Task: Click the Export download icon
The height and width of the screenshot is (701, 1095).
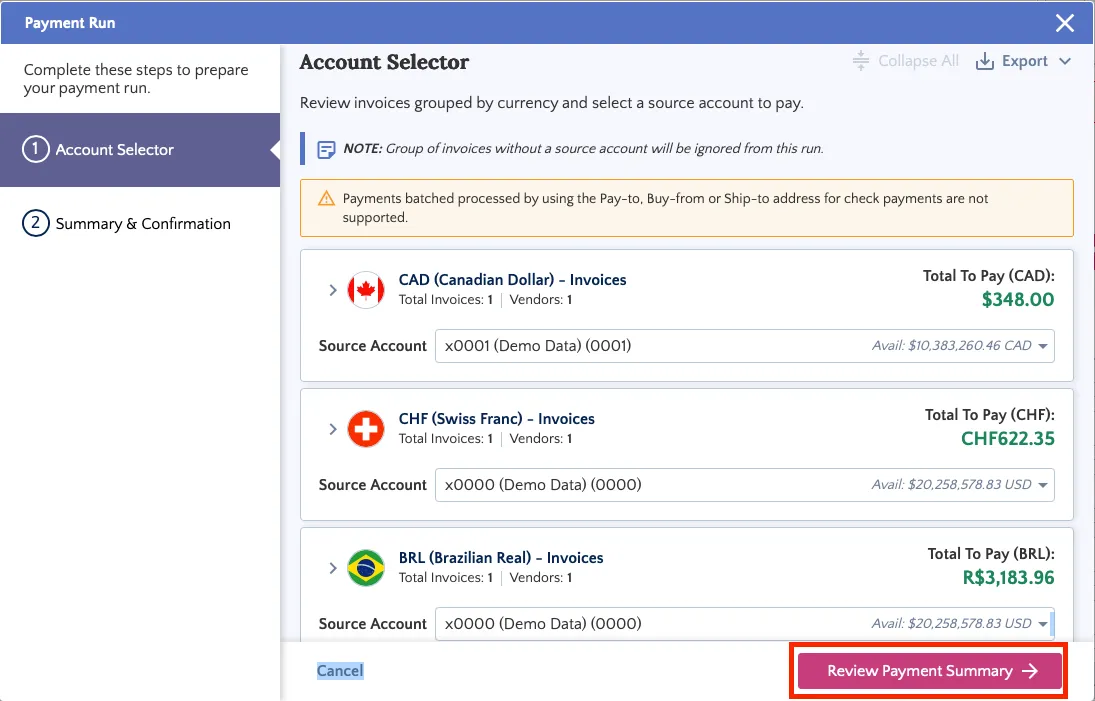Action: pyautogui.click(x=985, y=61)
